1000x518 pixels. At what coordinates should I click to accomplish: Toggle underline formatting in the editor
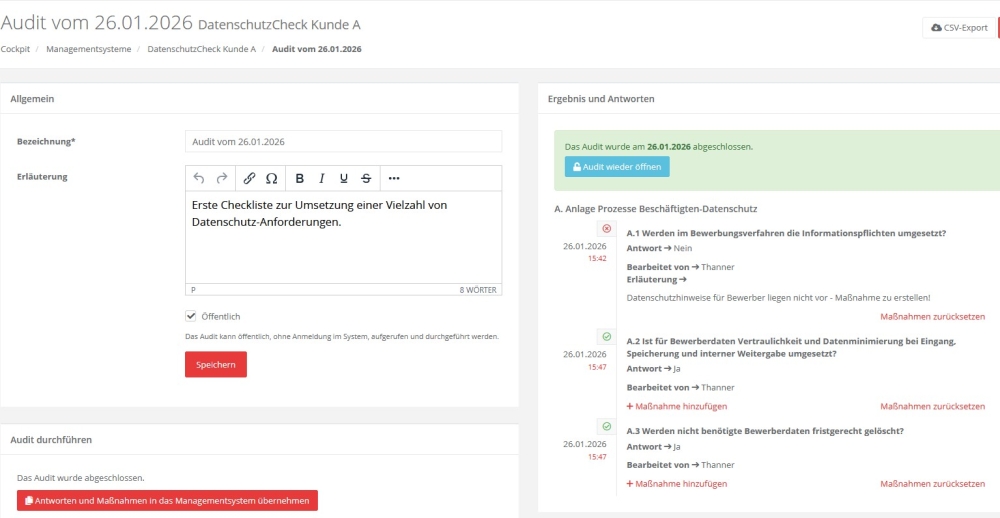[344, 178]
